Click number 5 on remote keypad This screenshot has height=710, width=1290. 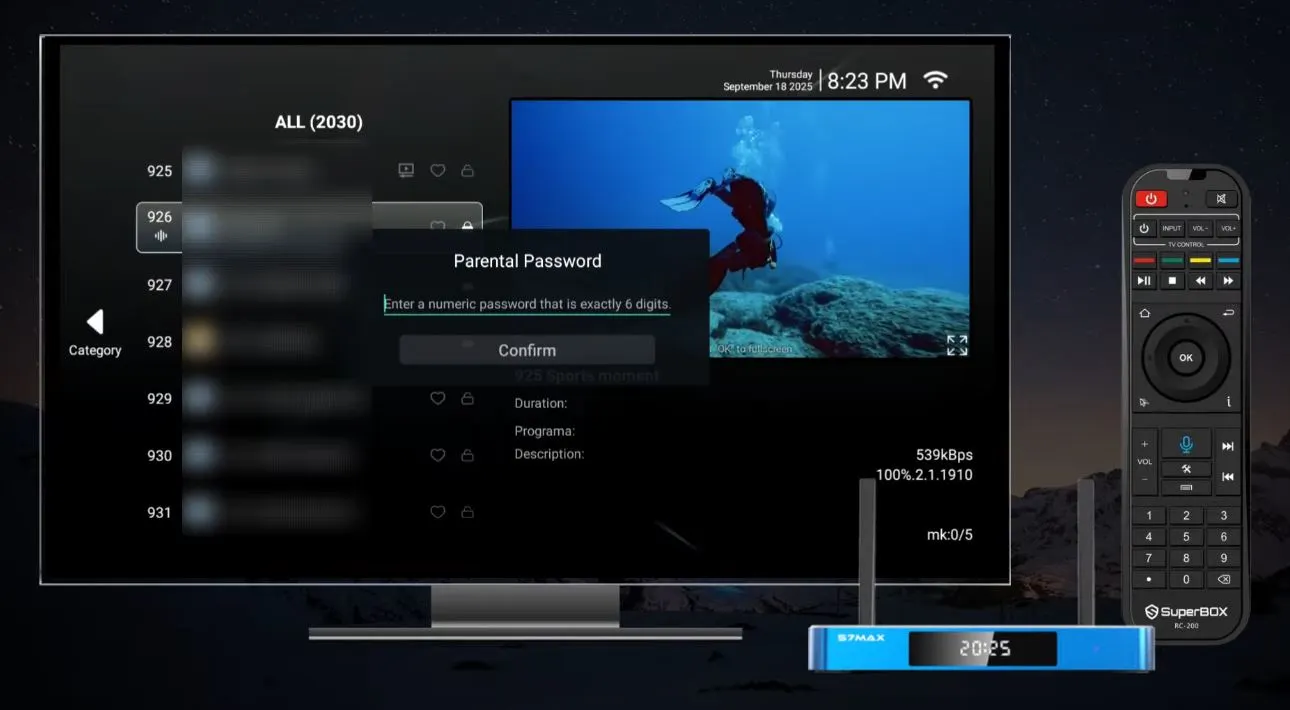1186,537
